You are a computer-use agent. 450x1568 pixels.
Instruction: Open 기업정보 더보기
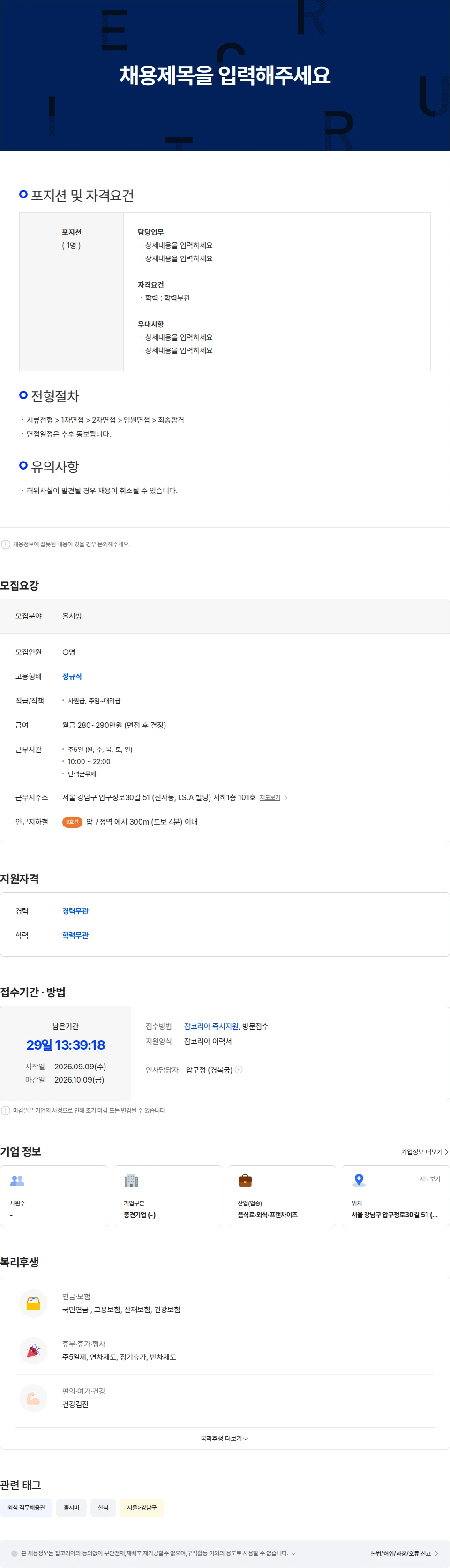(425, 1151)
